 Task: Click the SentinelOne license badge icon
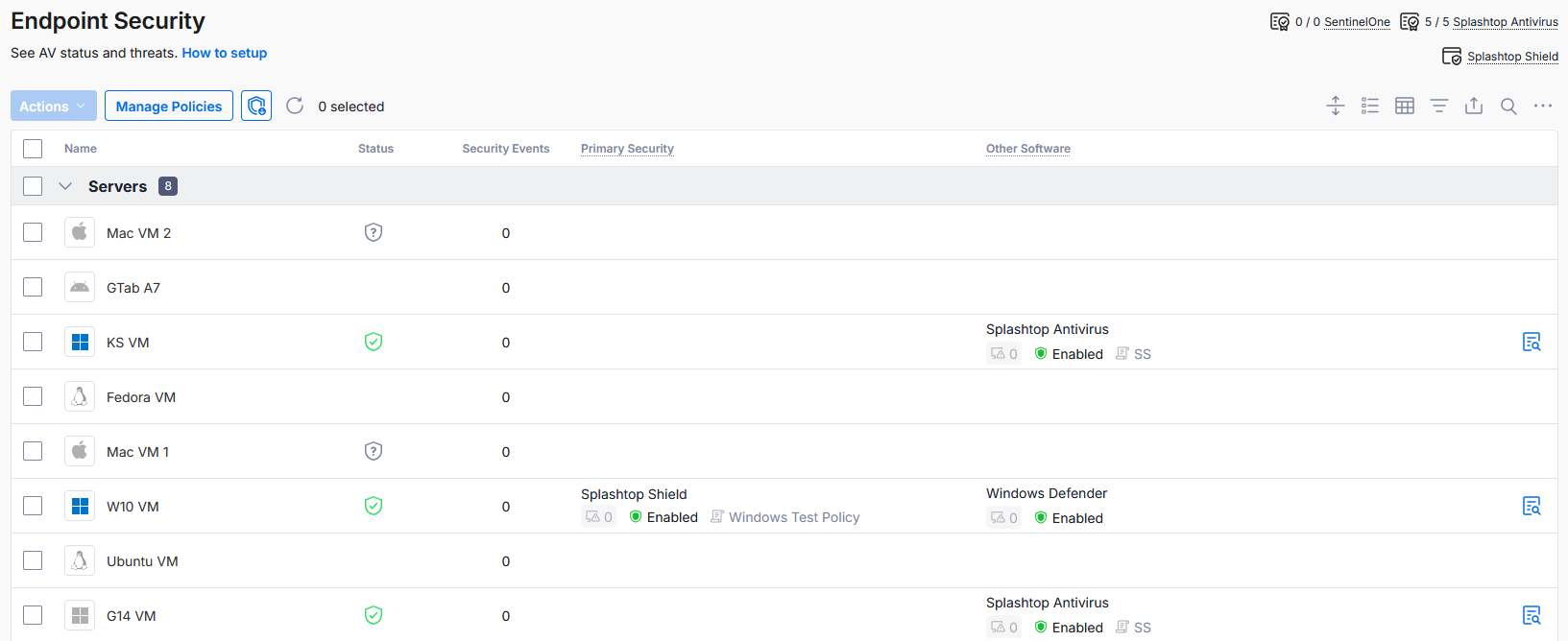[x=1280, y=22]
